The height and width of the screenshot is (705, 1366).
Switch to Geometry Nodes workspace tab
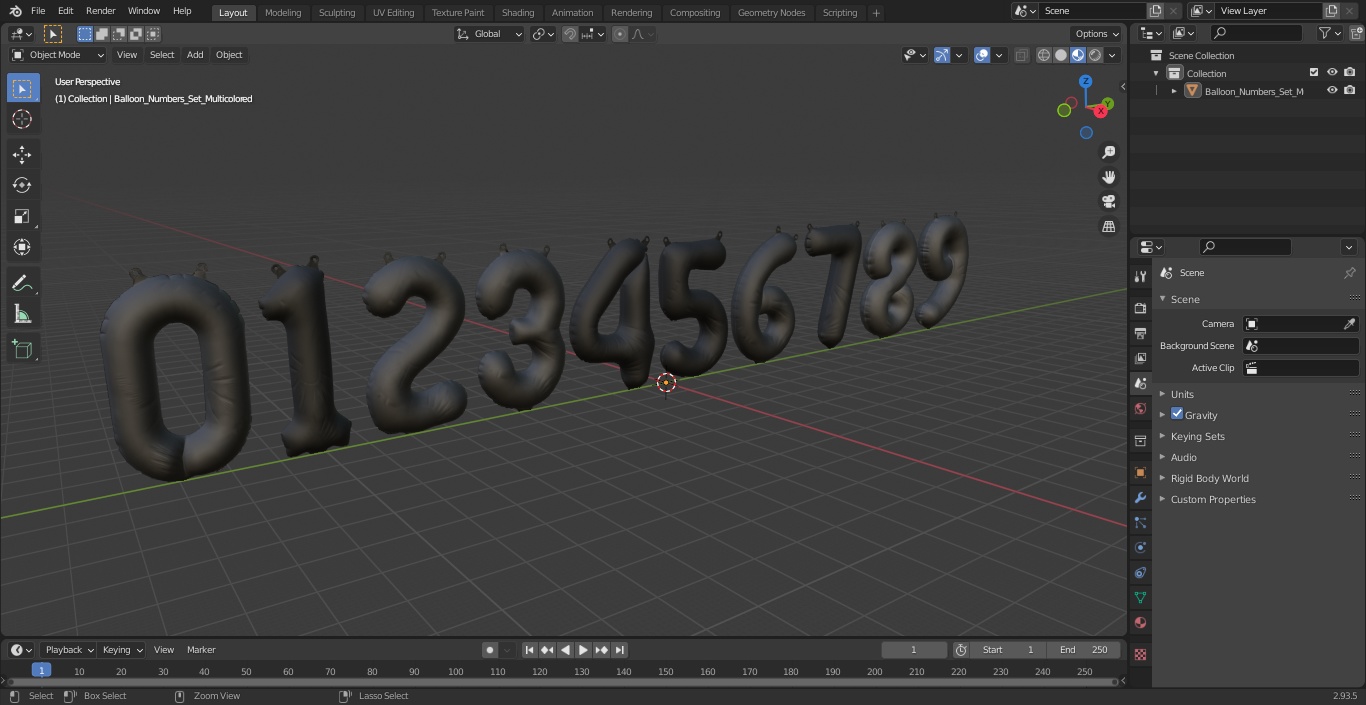click(771, 13)
